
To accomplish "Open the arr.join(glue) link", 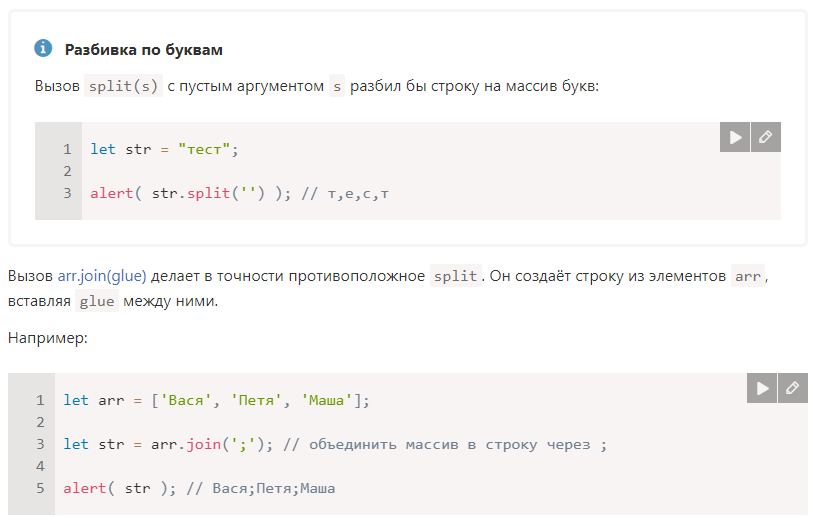I will point(102,275).
